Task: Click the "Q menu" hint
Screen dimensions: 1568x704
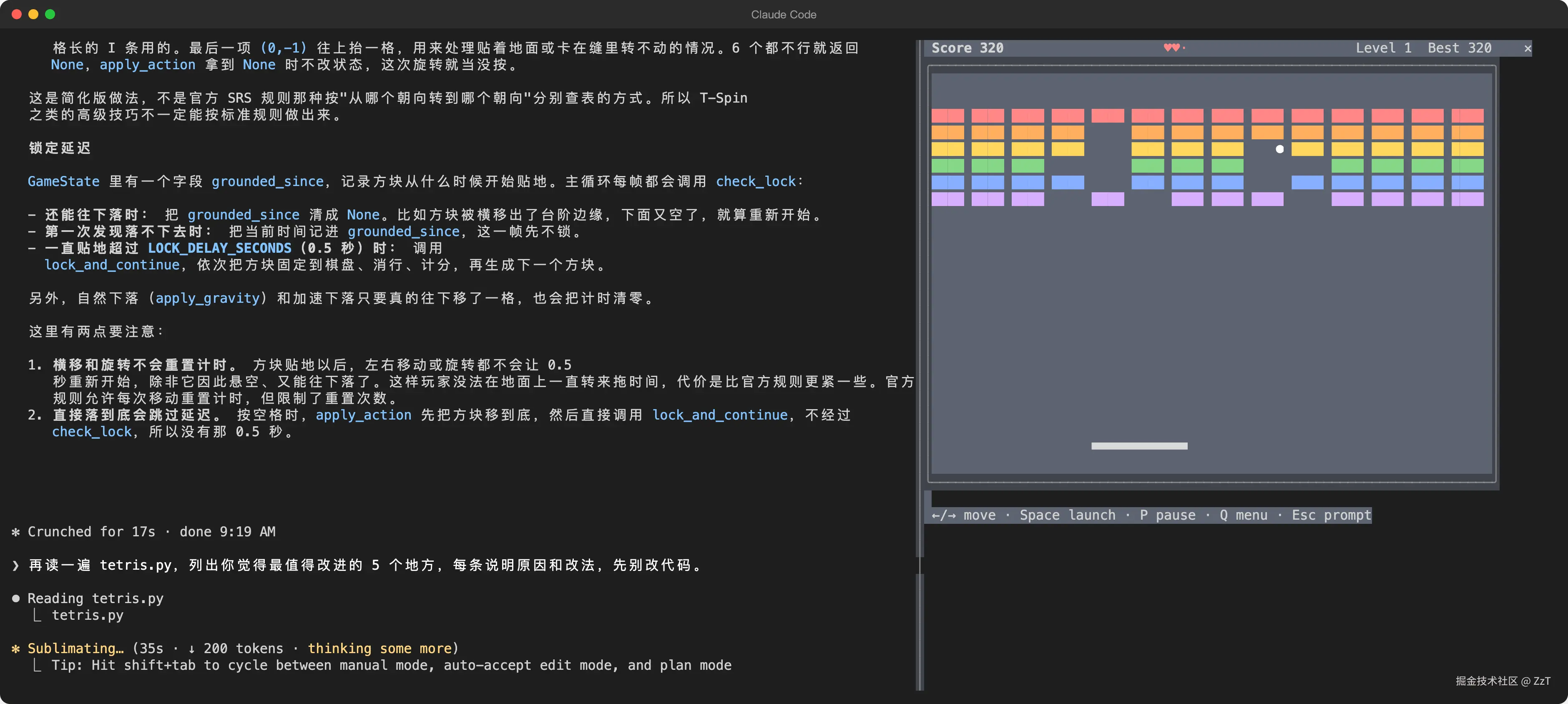Action: click(x=1244, y=515)
